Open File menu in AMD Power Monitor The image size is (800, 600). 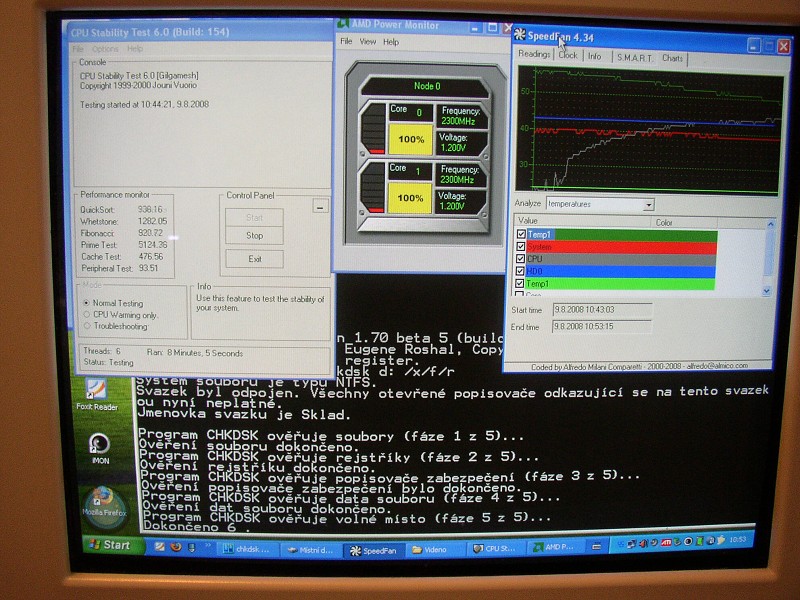(x=346, y=41)
